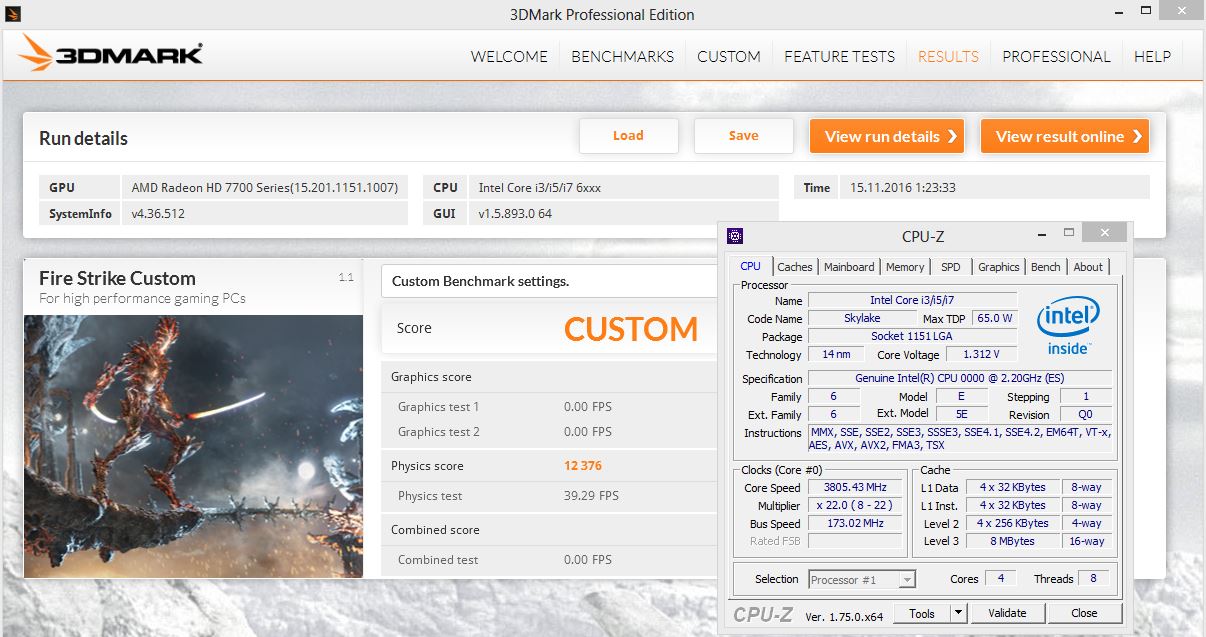The width and height of the screenshot is (1206, 637).
Task: Switch to the SPD tab in CPU-Z
Action: click(950, 267)
